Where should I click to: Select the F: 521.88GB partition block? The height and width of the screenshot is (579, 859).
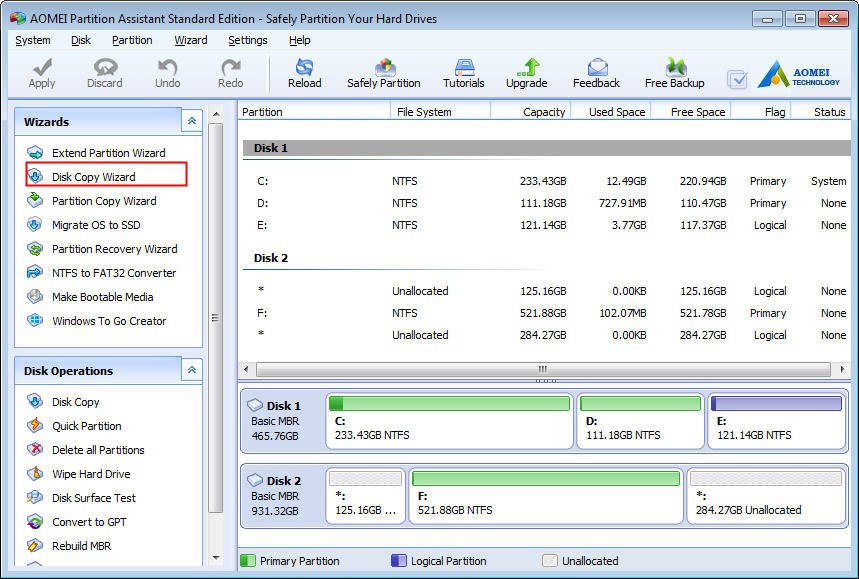(546, 496)
